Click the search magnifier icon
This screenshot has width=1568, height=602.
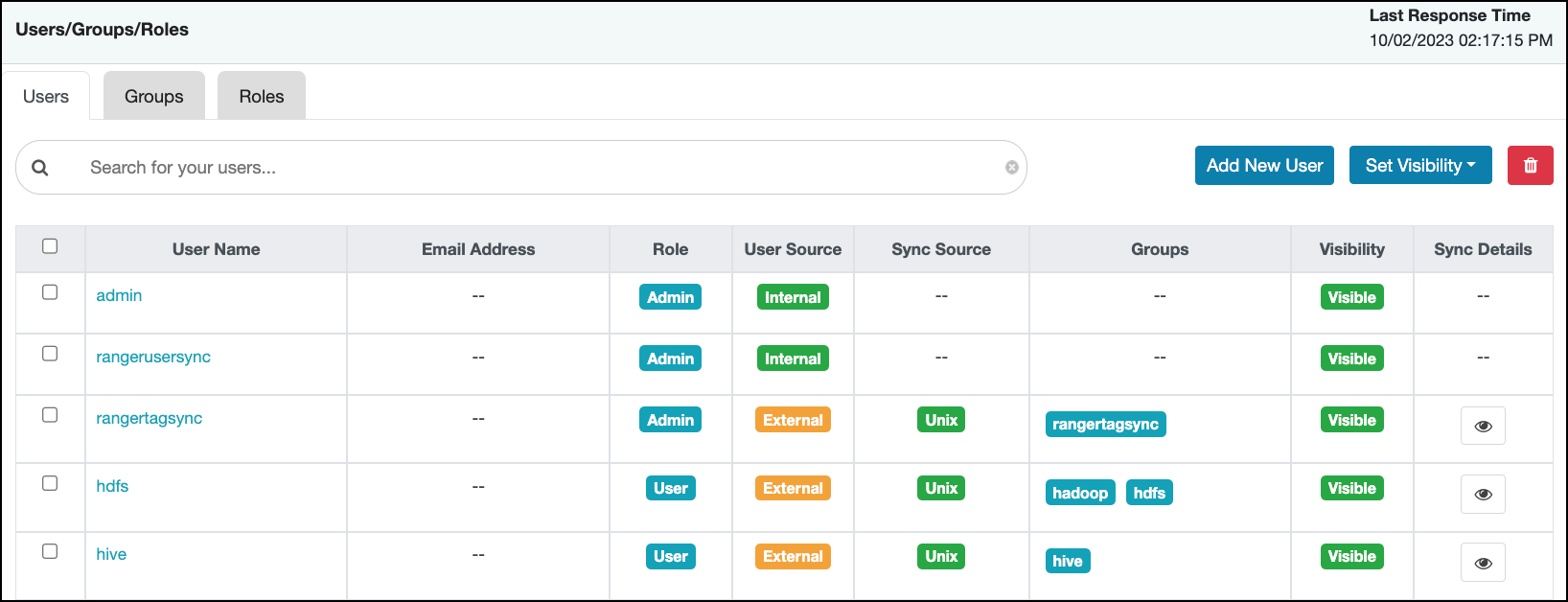[40, 168]
